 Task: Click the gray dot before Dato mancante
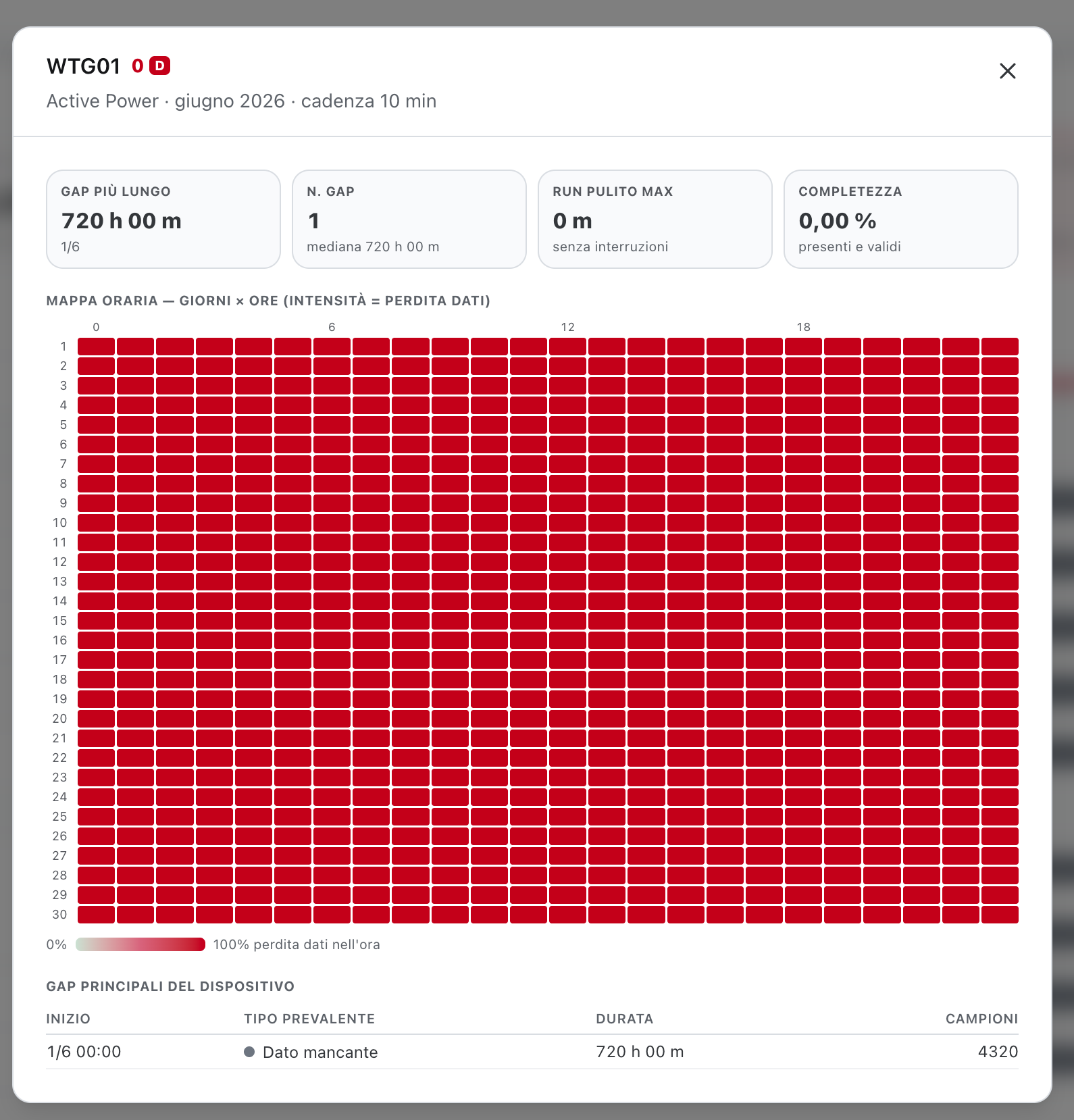(249, 1052)
